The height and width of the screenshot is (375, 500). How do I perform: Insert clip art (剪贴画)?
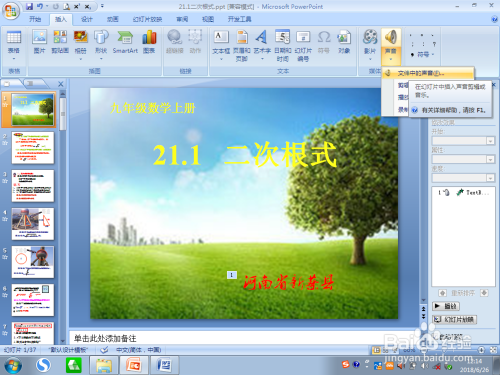click(x=60, y=42)
